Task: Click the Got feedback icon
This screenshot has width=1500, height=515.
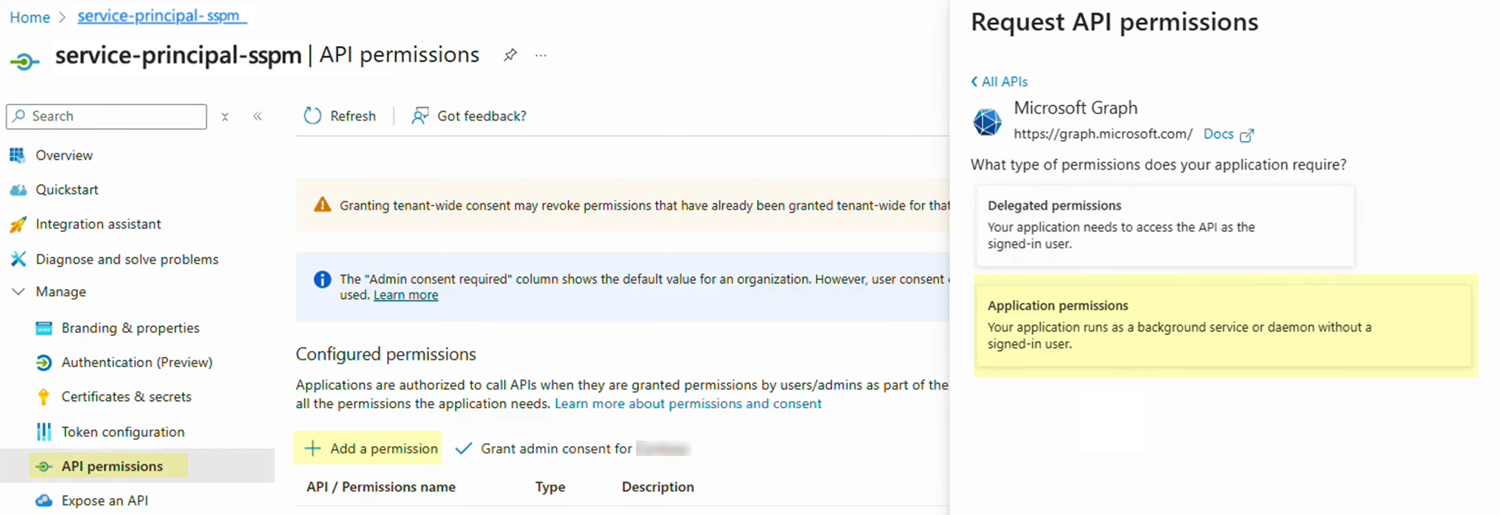Action: (x=421, y=116)
